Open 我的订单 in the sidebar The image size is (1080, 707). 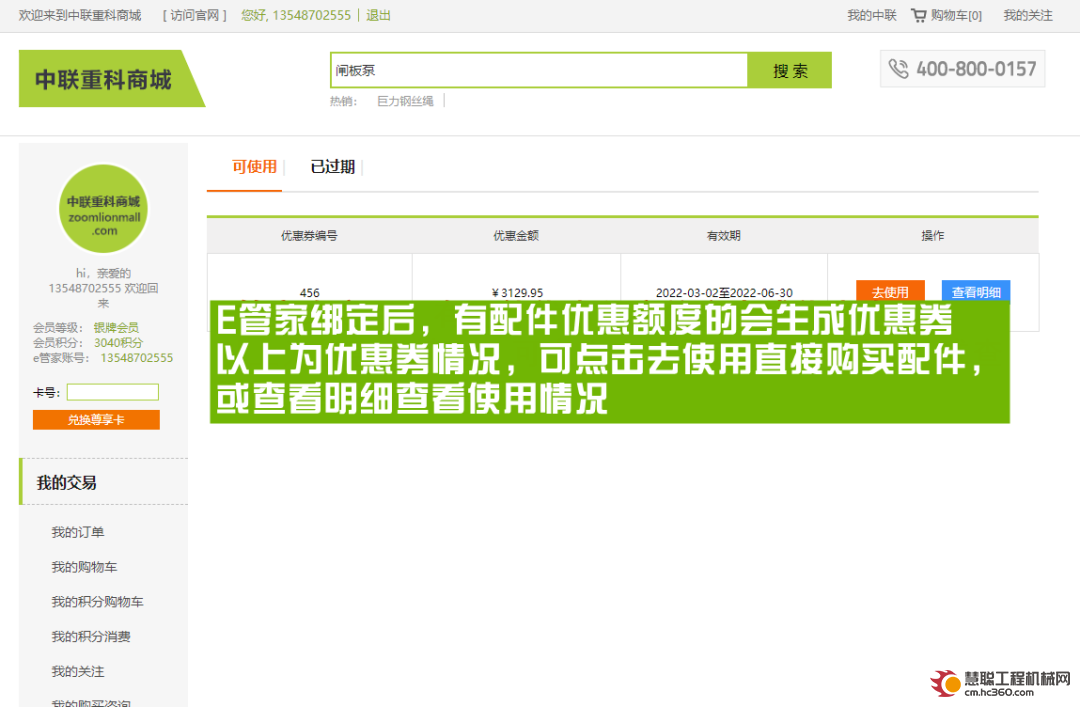pos(78,532)
